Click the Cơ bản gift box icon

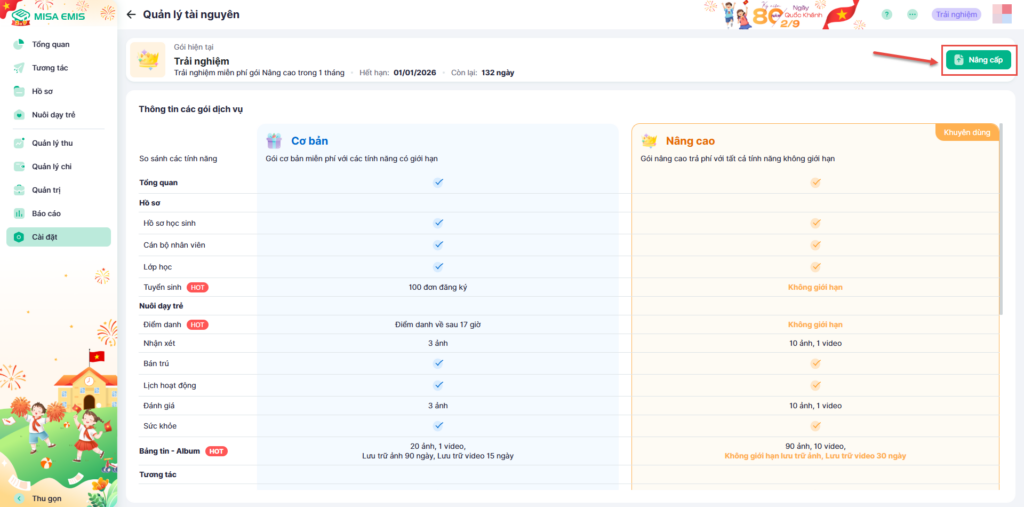coord(274,140)
